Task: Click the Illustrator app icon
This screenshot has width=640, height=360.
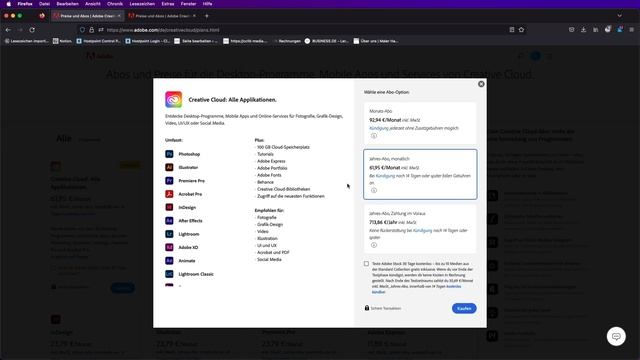Action: [x=169, y=167]
